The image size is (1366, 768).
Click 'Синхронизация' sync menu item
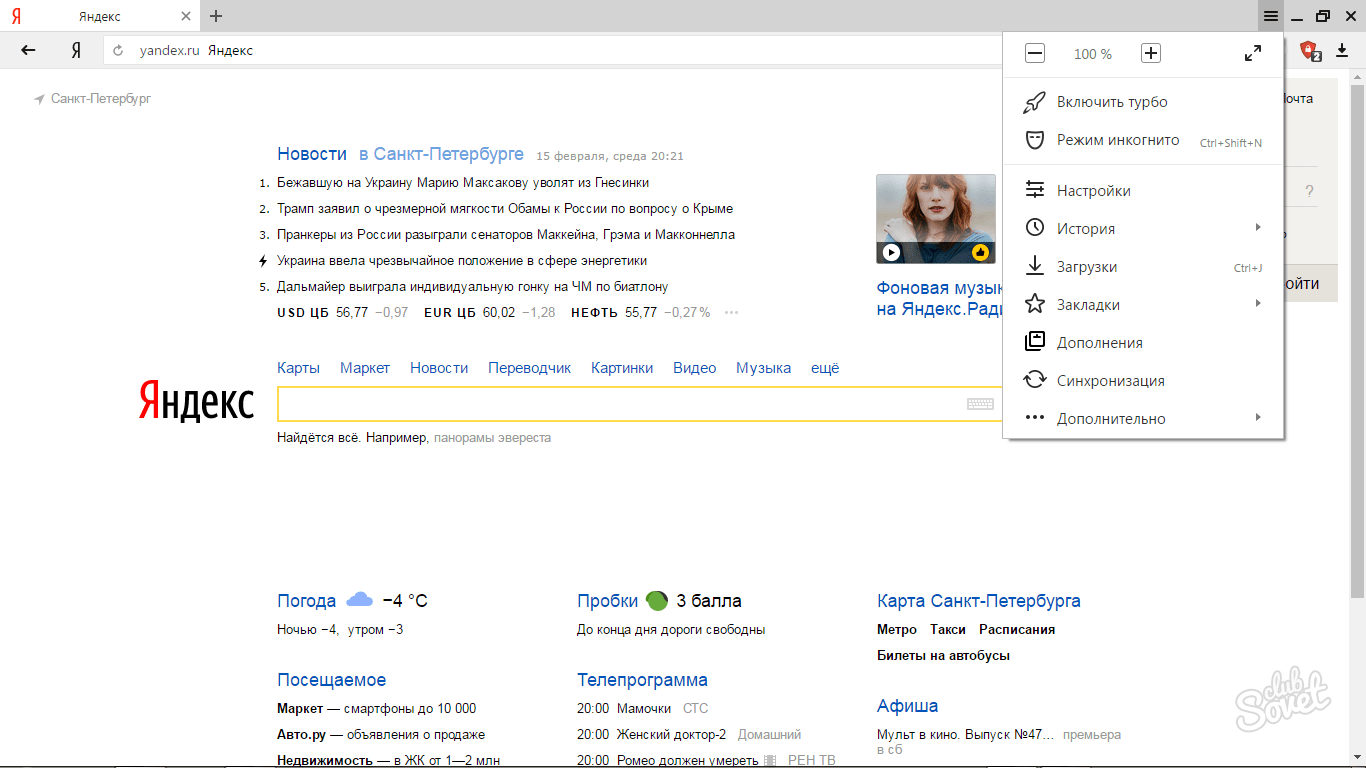[x=1110, y=381]
